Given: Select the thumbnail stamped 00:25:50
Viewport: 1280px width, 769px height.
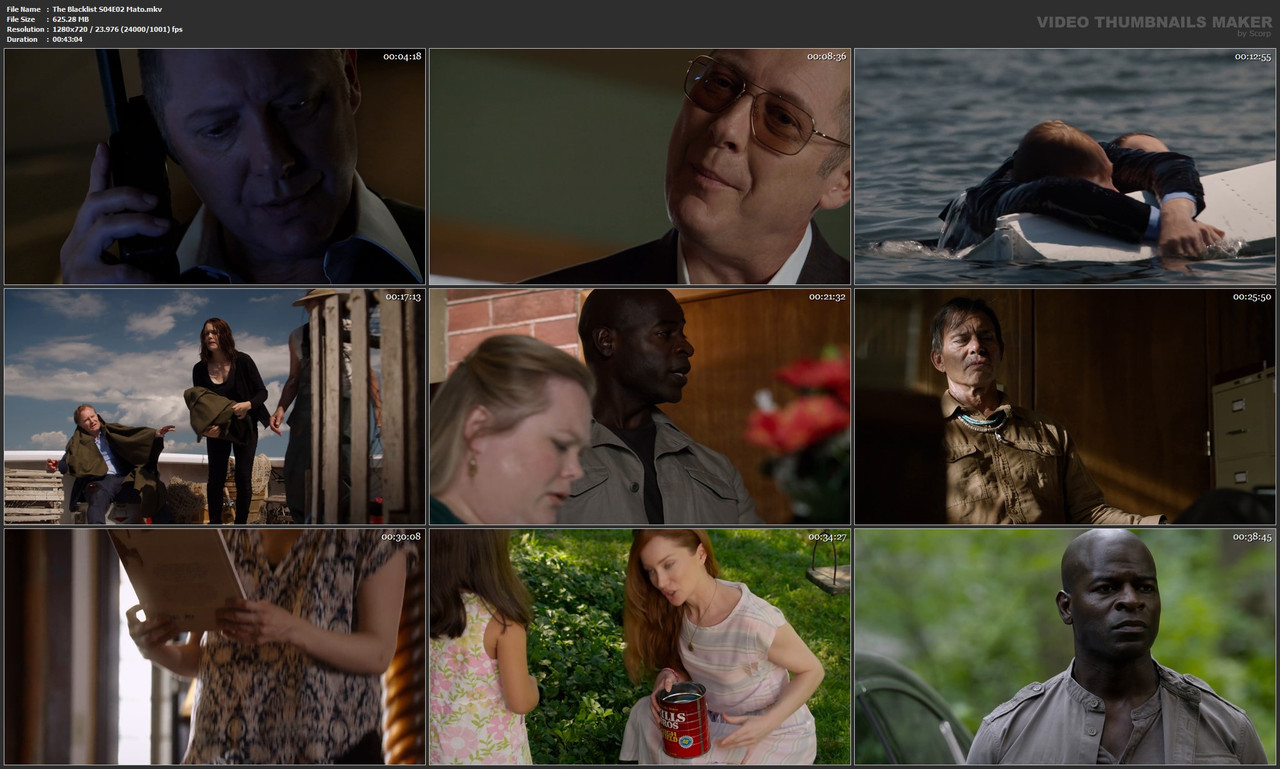Looking at the screenshot, I should click(1065, 407).
